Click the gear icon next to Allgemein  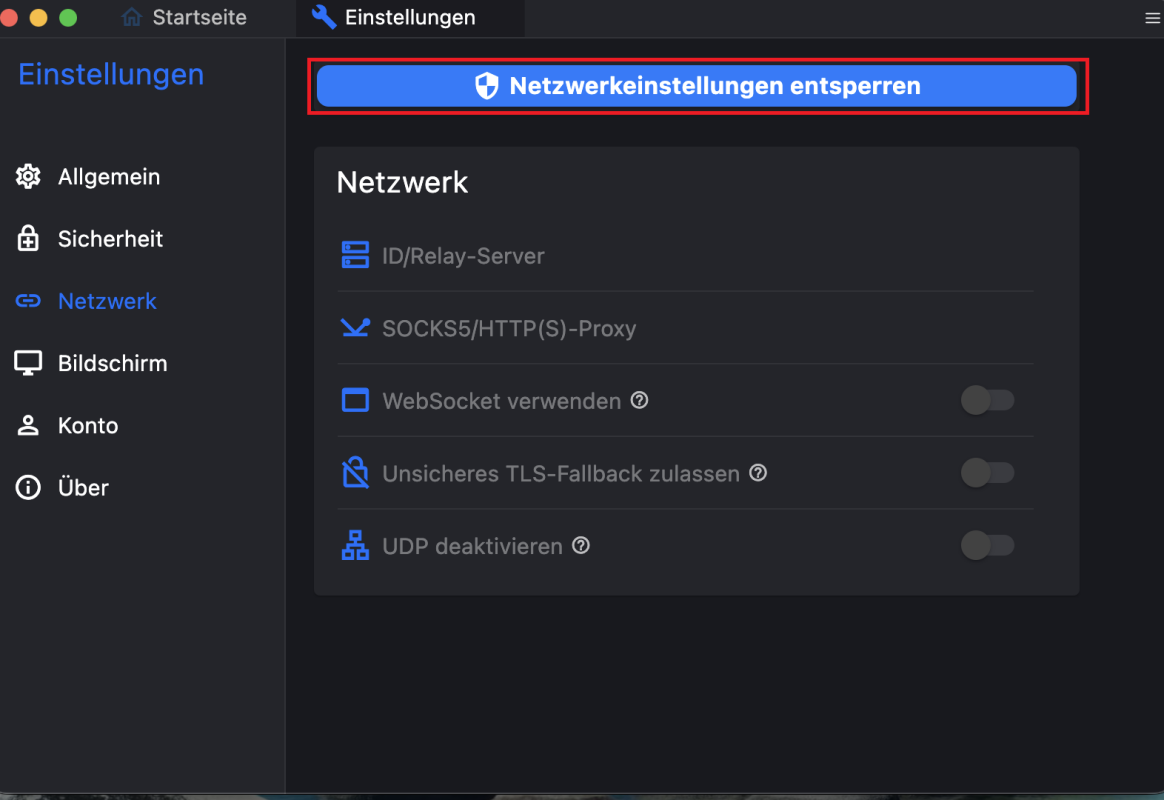click(28, 177)
